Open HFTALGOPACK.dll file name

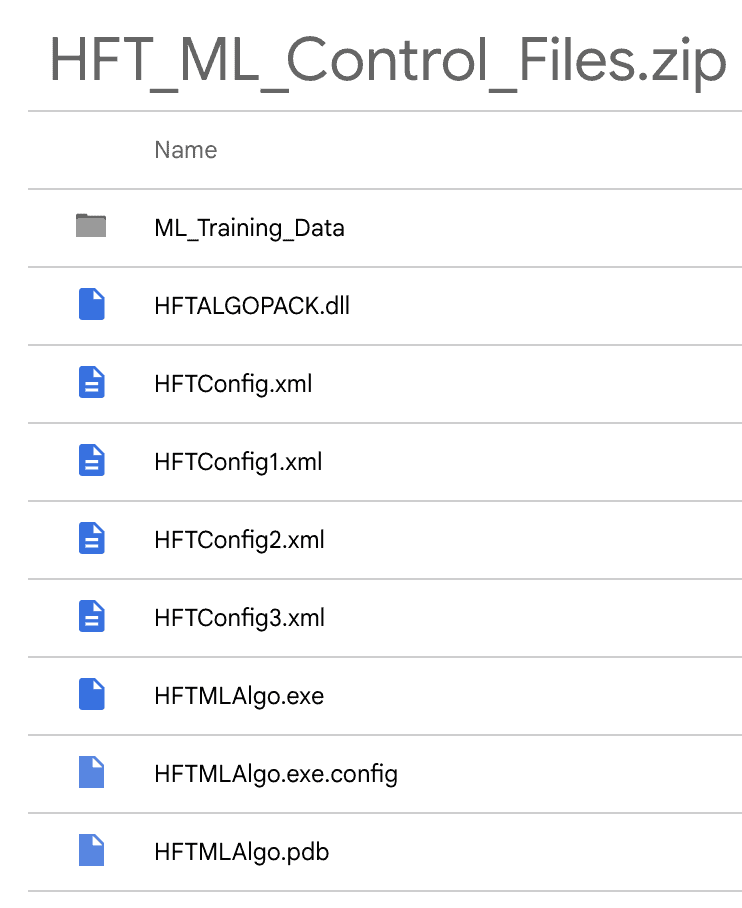coord(251,306)
